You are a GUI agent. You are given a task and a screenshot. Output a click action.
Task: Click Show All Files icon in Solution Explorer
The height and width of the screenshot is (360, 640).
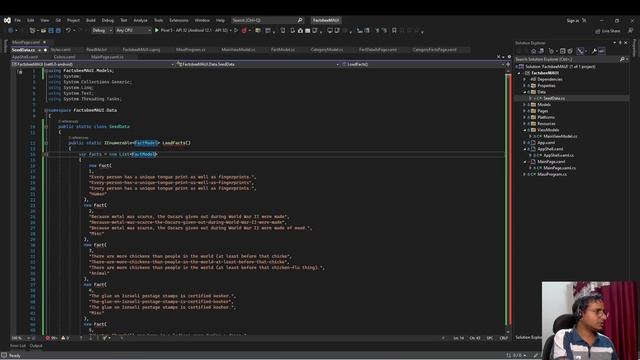click(x=570, y=51)
